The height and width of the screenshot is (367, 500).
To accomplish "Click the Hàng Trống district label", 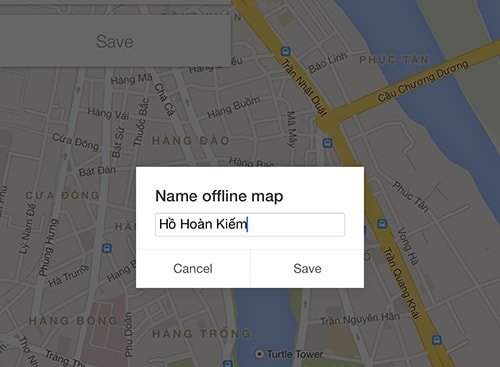I will coord(201,334).
